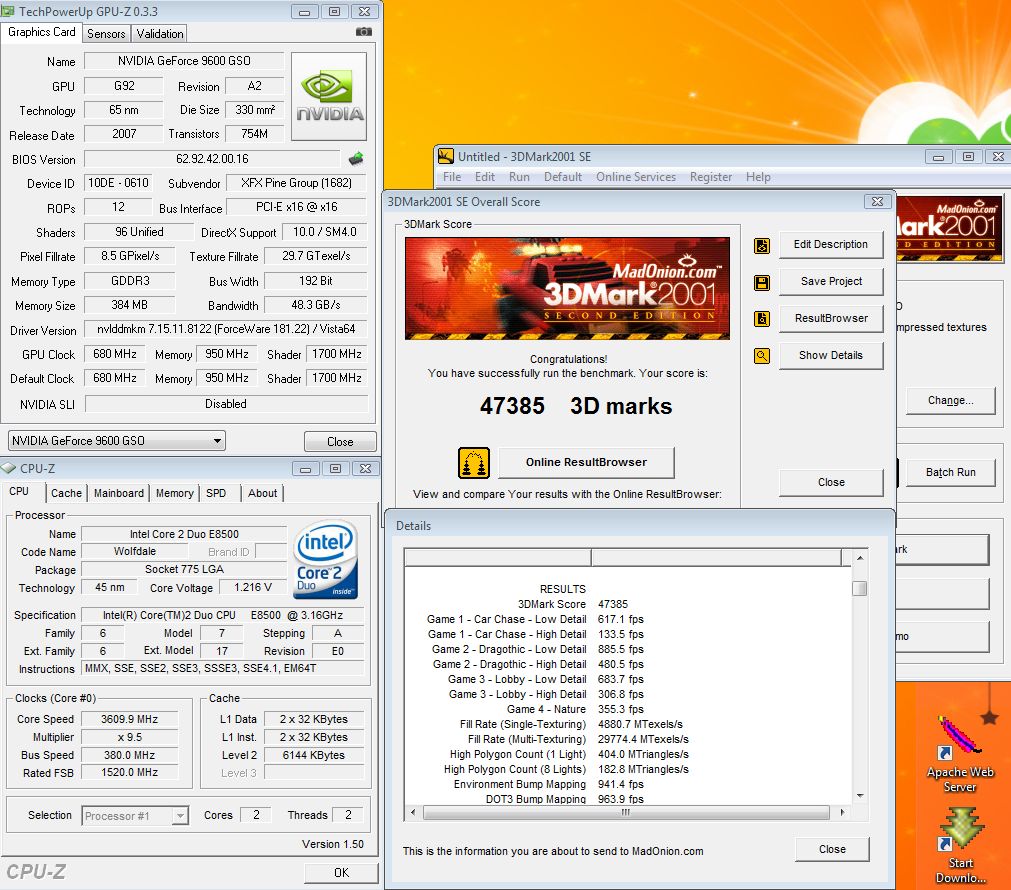Viewport: 1011px width, 890px height.
Task: Click the GPU-Z title bar icon
Action: [x=8, y=11]
